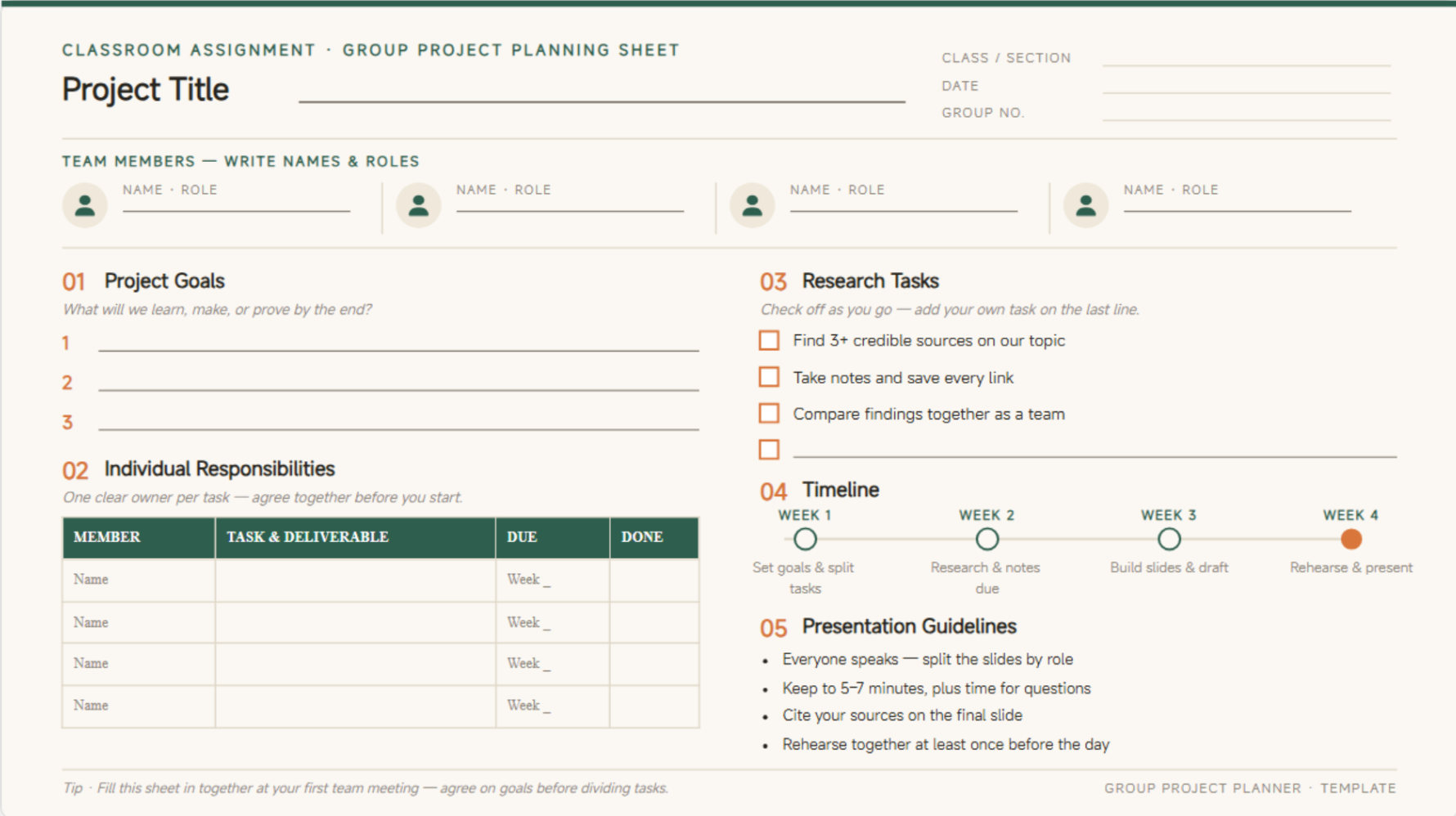Select the Week 2 timeline circle

click(987, 539)
